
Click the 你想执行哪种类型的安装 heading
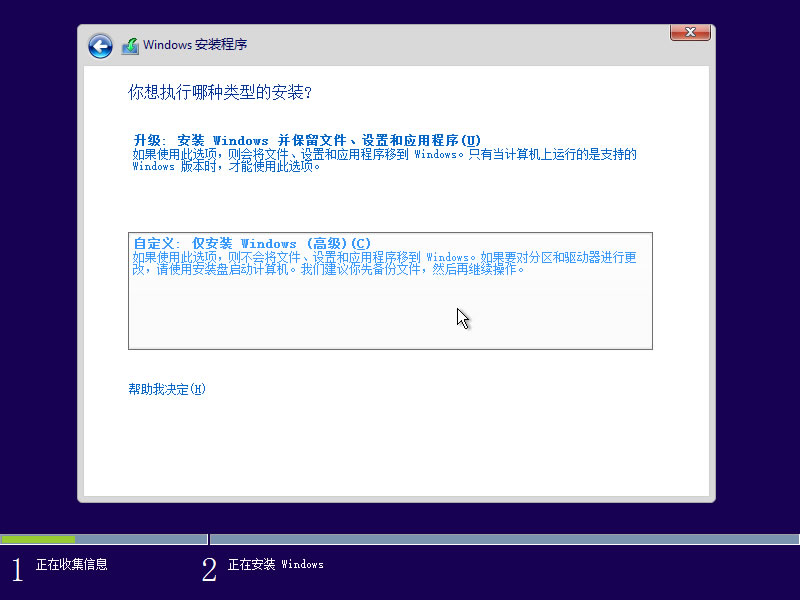click(220, 92)
